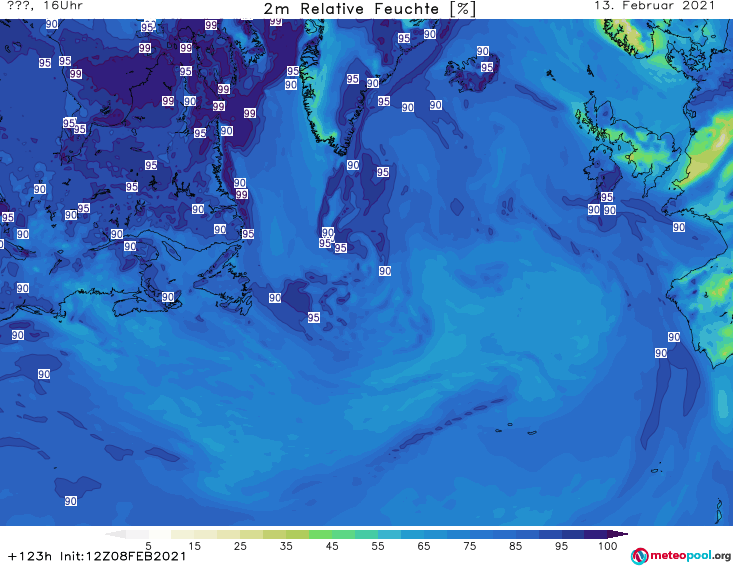Click the colorbar label '85'
733x566 pixels.
point(516,546)
